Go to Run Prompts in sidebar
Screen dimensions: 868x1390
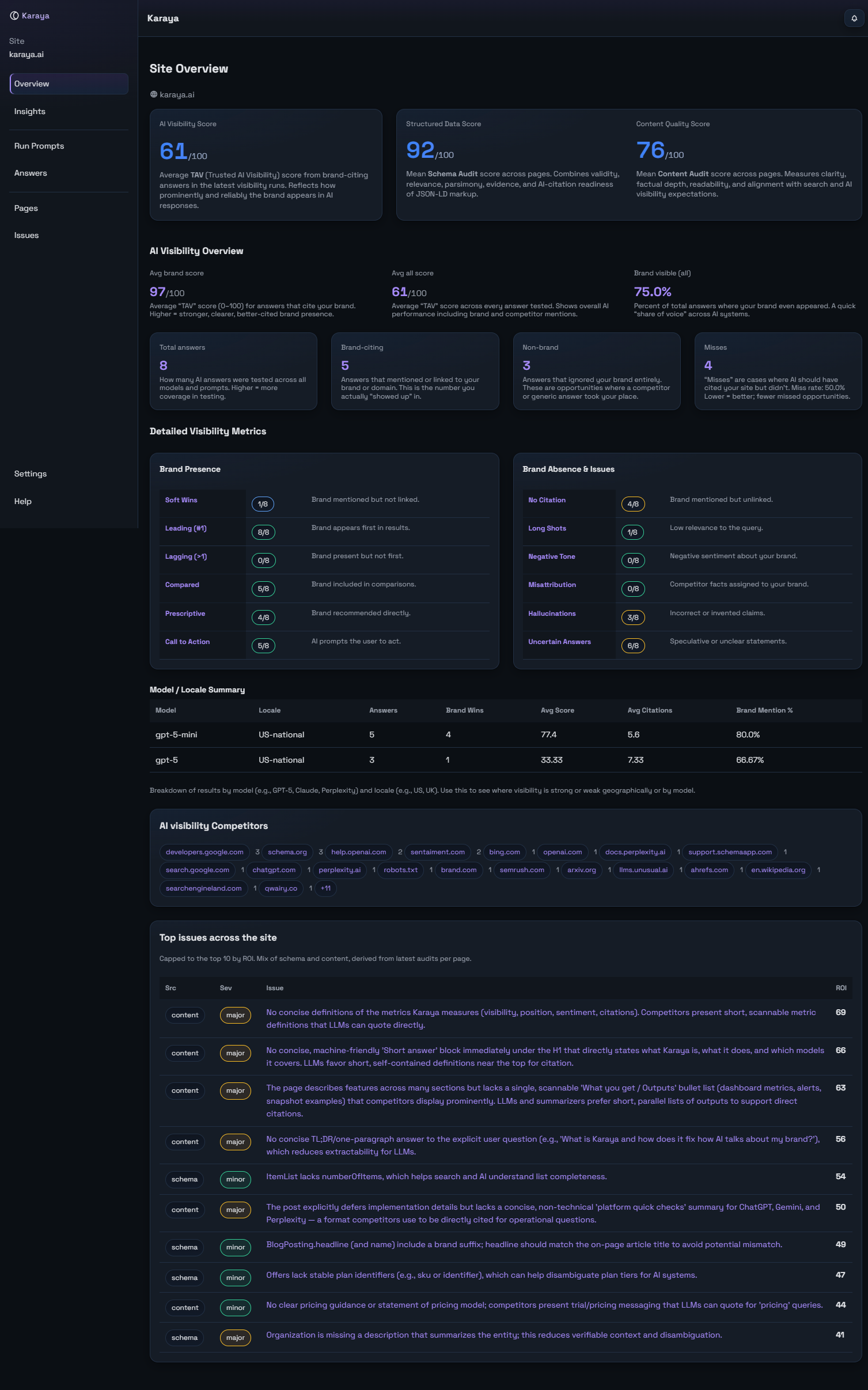point(39,146)
